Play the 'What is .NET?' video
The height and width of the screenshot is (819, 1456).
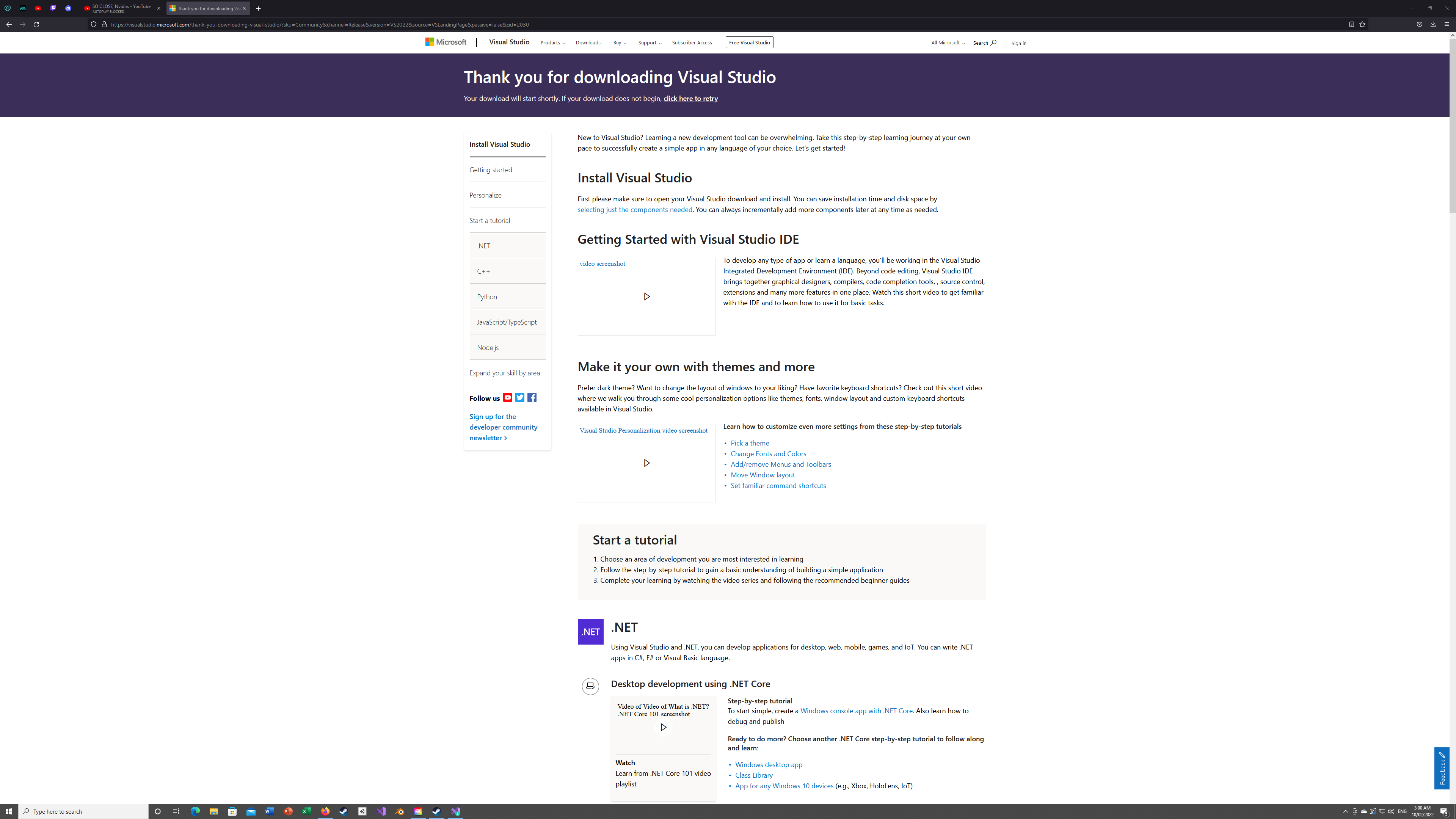click(x=663, y=728)
